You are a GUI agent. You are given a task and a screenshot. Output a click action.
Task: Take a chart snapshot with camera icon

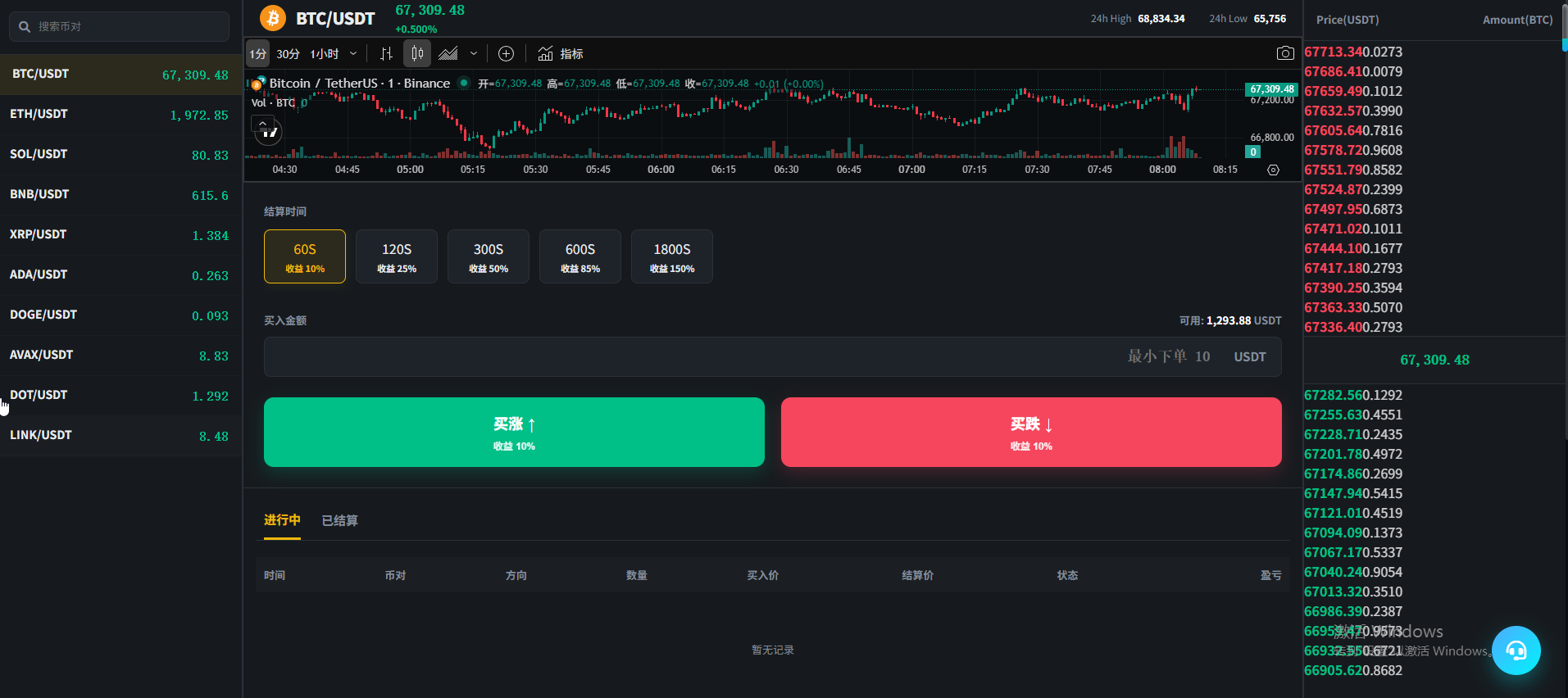tap(1285, 53)
